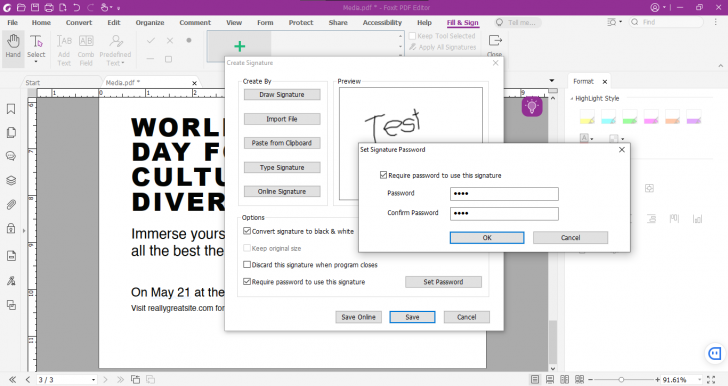Open the Layers panel icon in sidebar

11,181
